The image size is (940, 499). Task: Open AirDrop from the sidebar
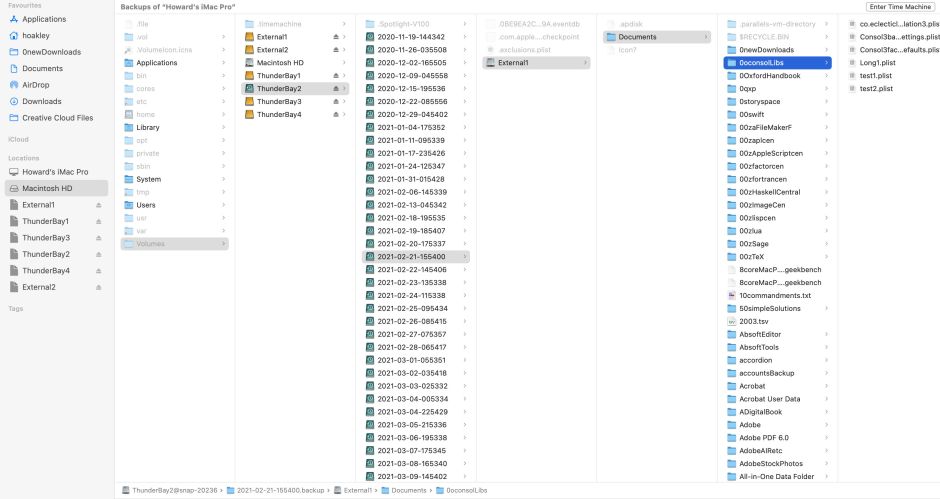point(35,85)
